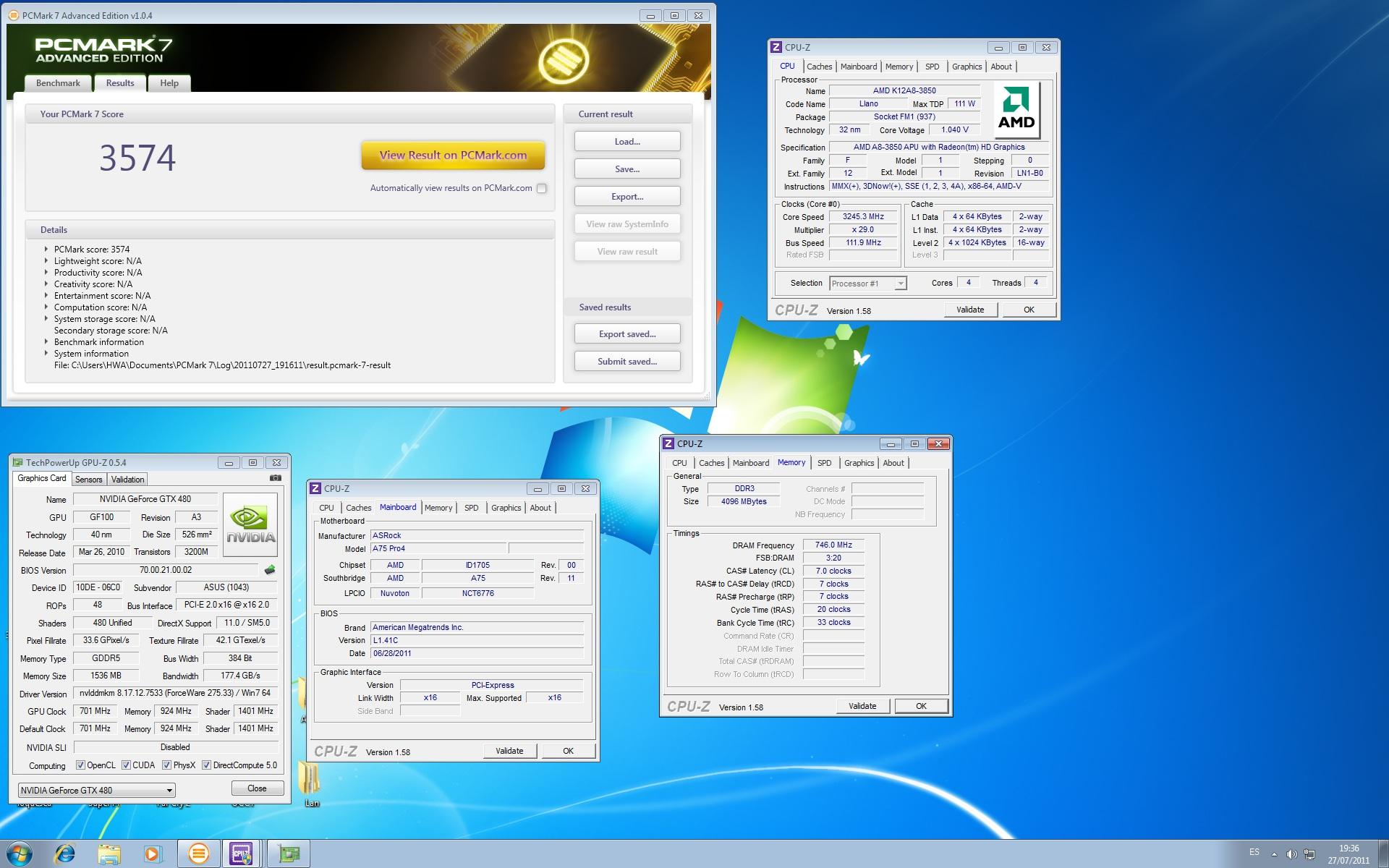Image resolution: width=1389 pixels, height=868 pixels.
Task: Launch Internet Explorer from taskbar
Action: pyautogui.click(x=65, y=854)
